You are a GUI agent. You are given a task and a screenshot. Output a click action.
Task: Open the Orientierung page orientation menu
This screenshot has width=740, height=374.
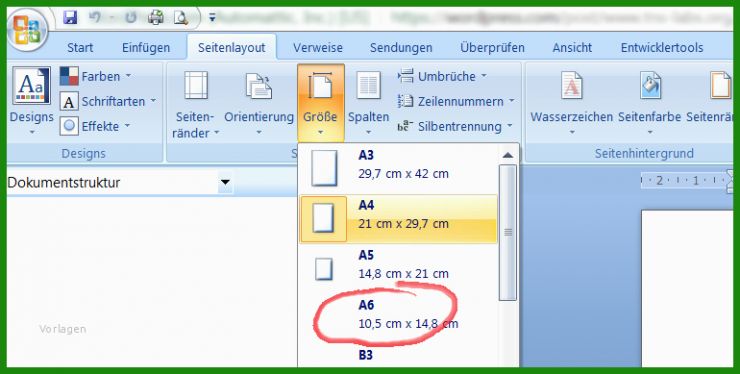point(259,103)
